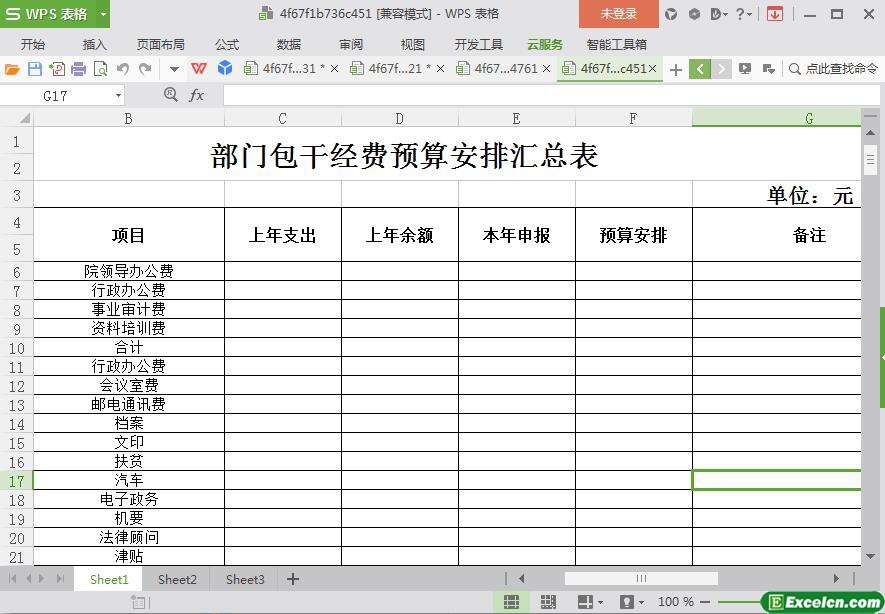Screen dimensions: 885x614
Task: Select the 院领导办公费 cell
Action: click(x=129, y=271)
